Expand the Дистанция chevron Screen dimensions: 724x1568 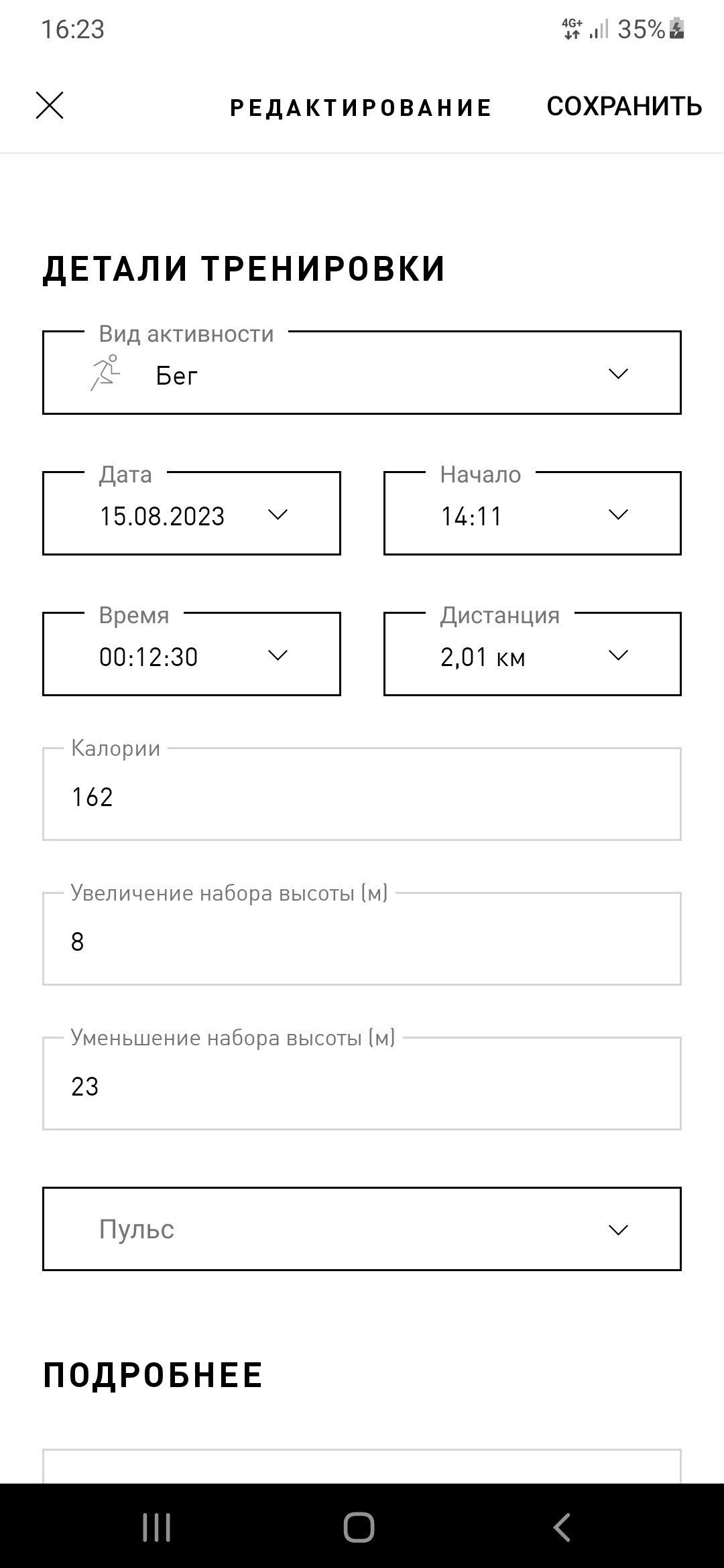[617, 655]
